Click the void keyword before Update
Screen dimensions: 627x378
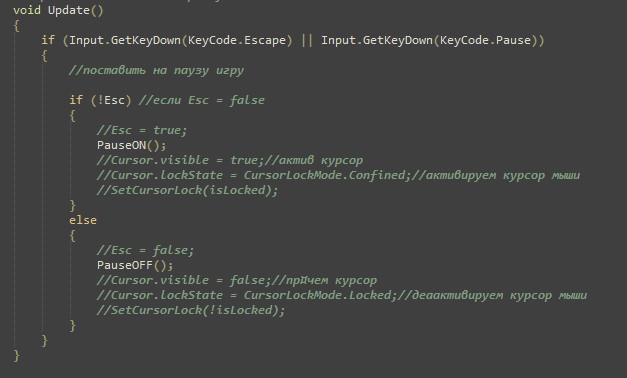point(27,10)
